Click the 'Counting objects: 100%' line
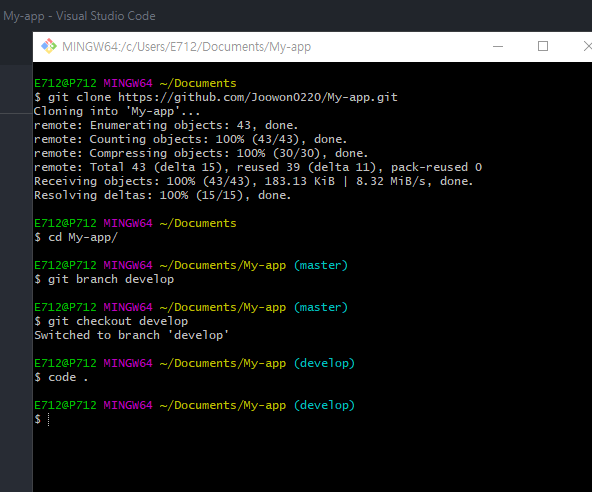 (x=190, y=139)
